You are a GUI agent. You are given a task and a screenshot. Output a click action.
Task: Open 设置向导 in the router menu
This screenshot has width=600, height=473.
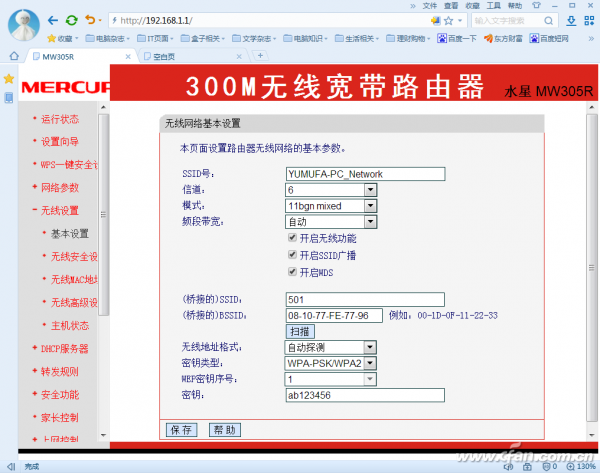point(60,142)
